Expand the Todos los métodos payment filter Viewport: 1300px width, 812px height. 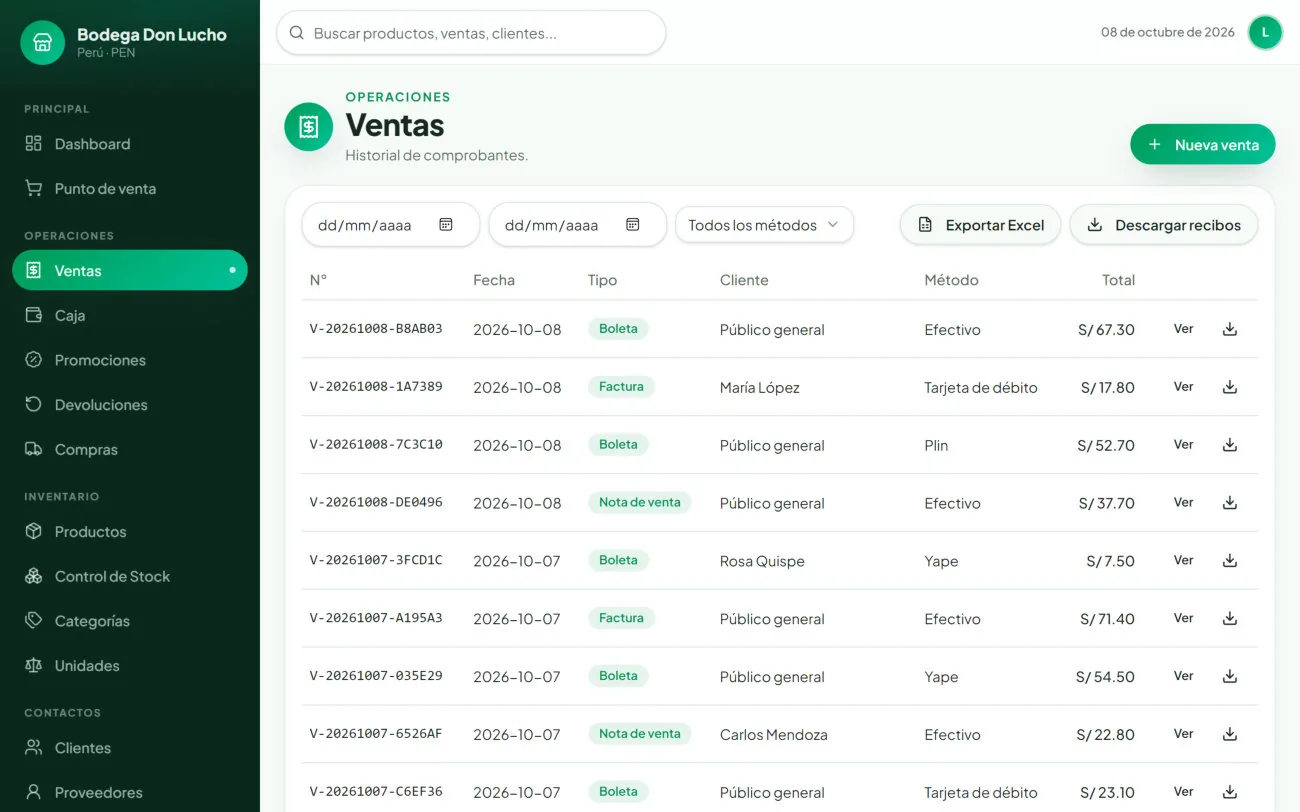(764, 225)
